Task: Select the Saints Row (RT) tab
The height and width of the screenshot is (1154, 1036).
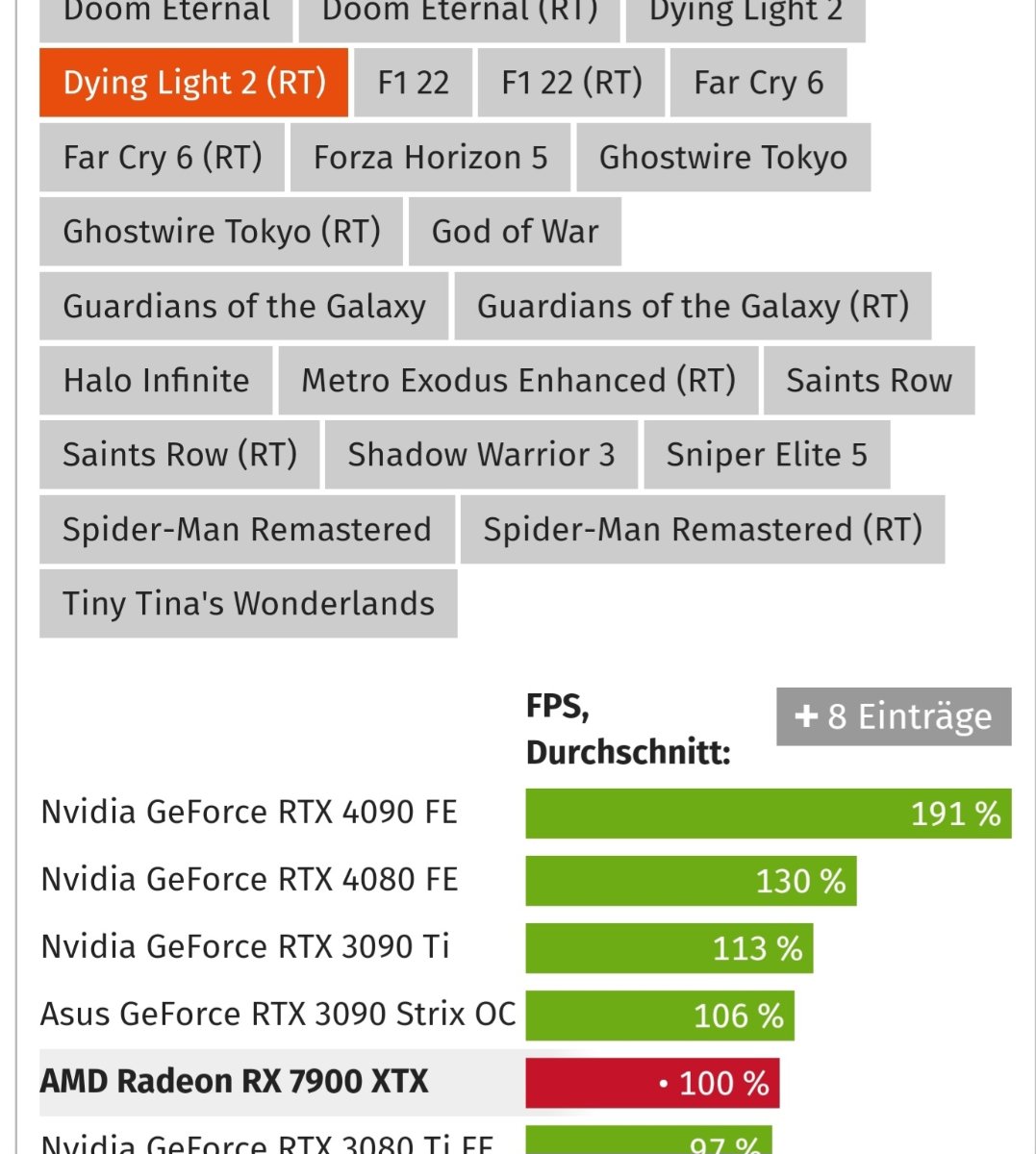Action: tap(179, 455)
